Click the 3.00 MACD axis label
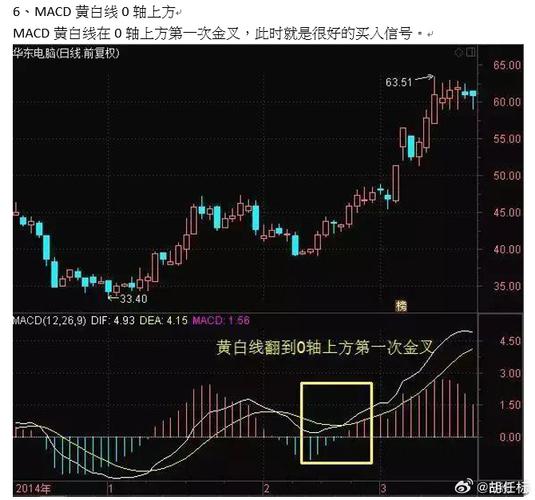This screenshot has width=535, height=500. coord(510,373)
